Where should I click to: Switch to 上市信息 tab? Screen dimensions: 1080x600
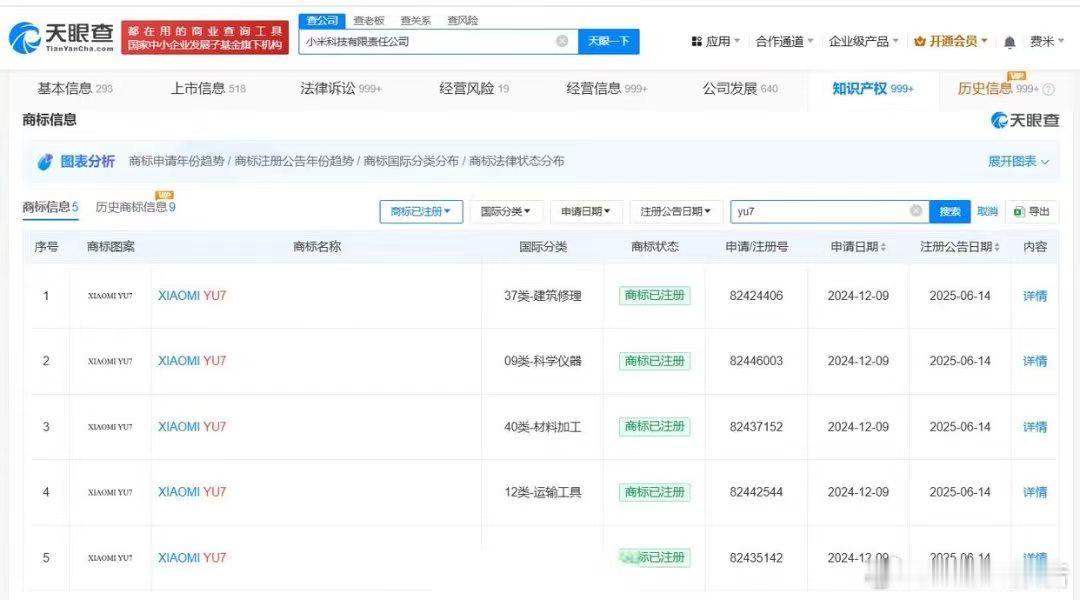208,88
